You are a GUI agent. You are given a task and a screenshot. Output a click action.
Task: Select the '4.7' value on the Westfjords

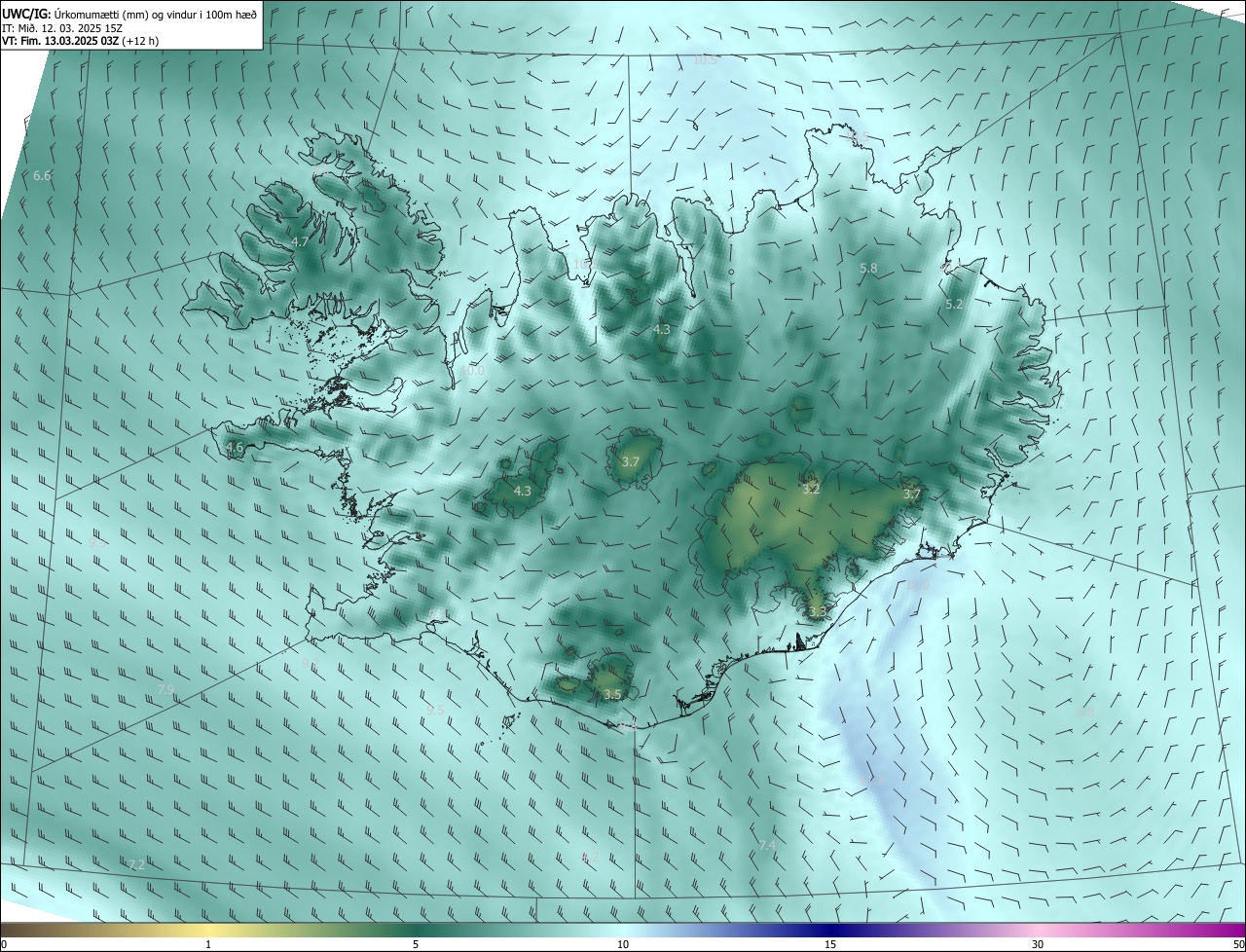[x=300, y=241]
